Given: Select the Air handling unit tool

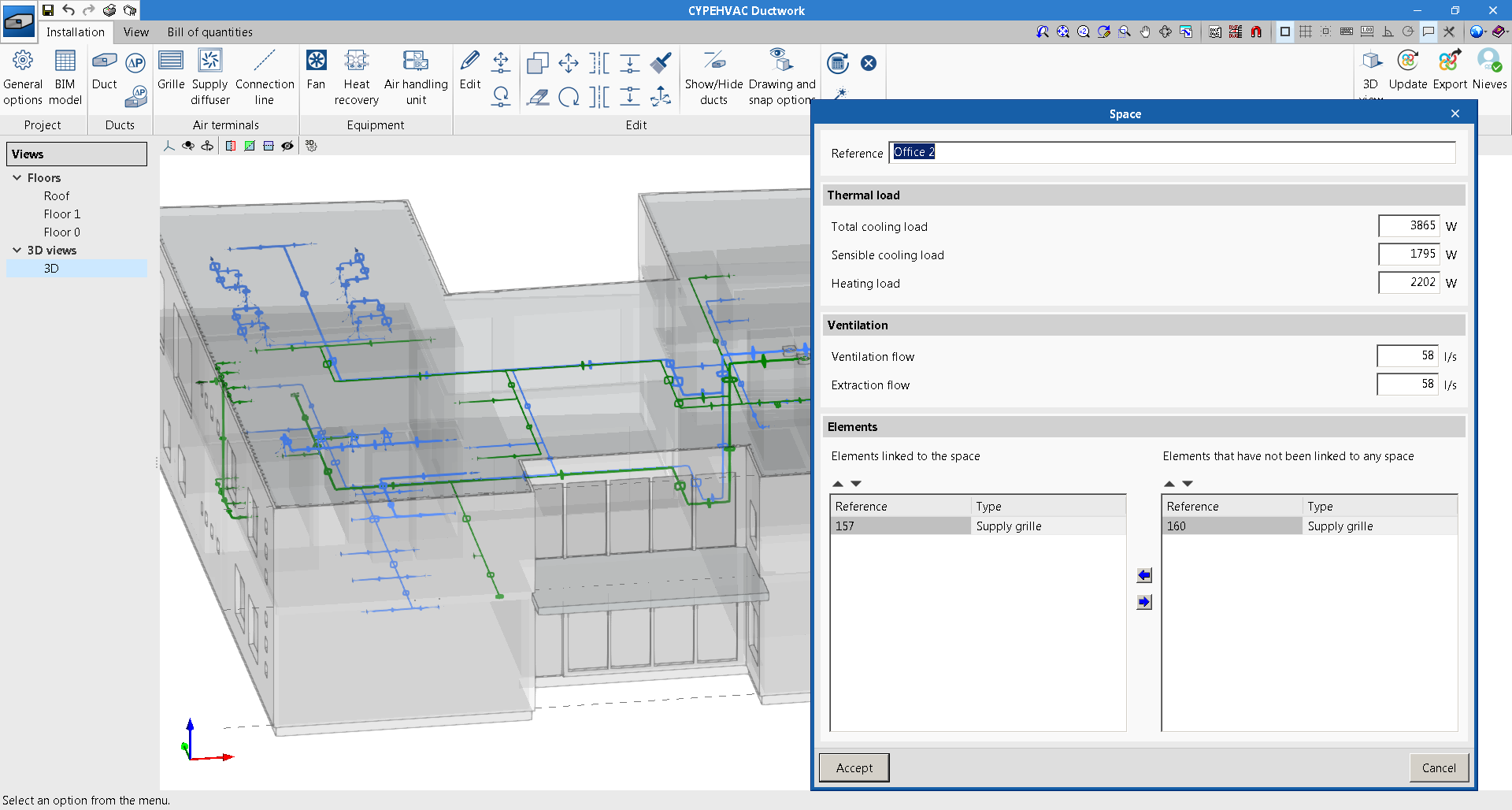Looking at the screenshot, I should pyautogui.click(x=416, y=77).
